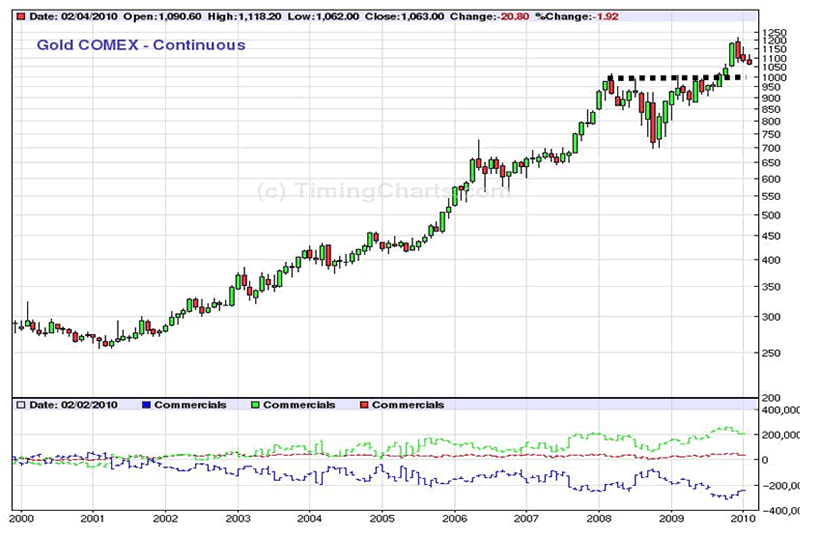Select the 'Gold COMEX - Continuous' chart title
This screenshot has width=820, height=539.
click(141, 45)
